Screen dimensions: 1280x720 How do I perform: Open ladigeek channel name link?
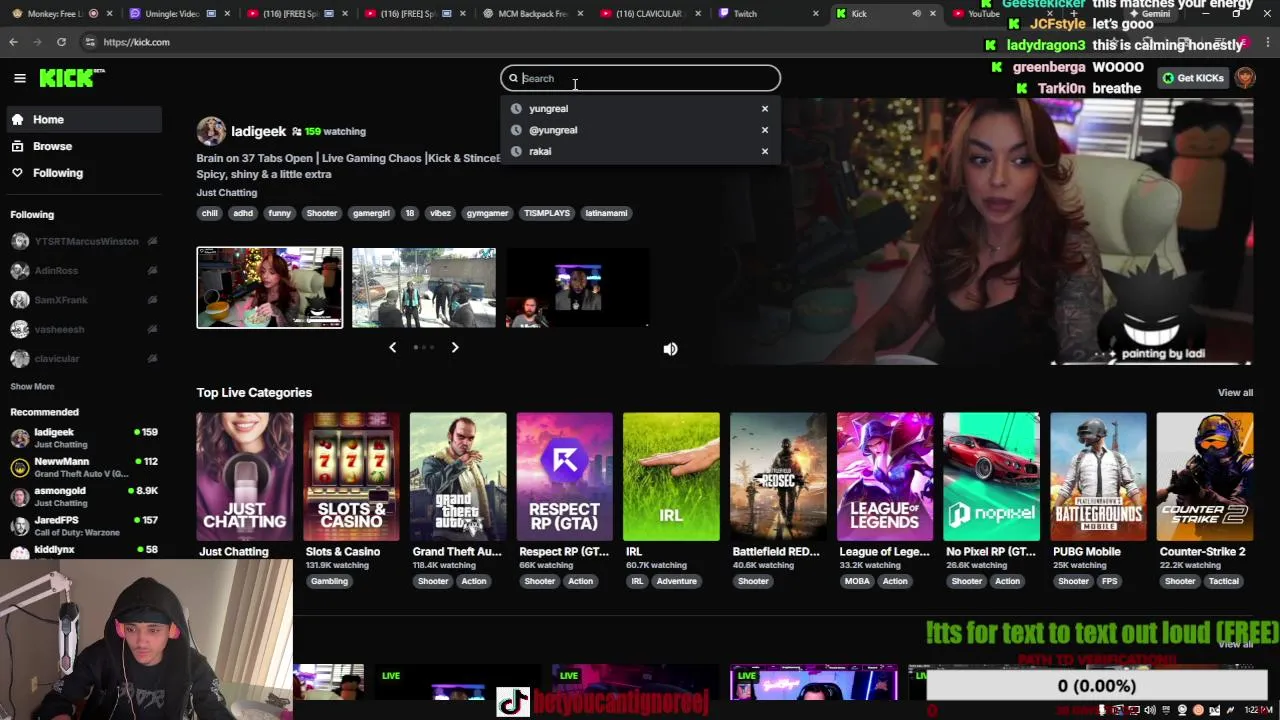(258, 131)
